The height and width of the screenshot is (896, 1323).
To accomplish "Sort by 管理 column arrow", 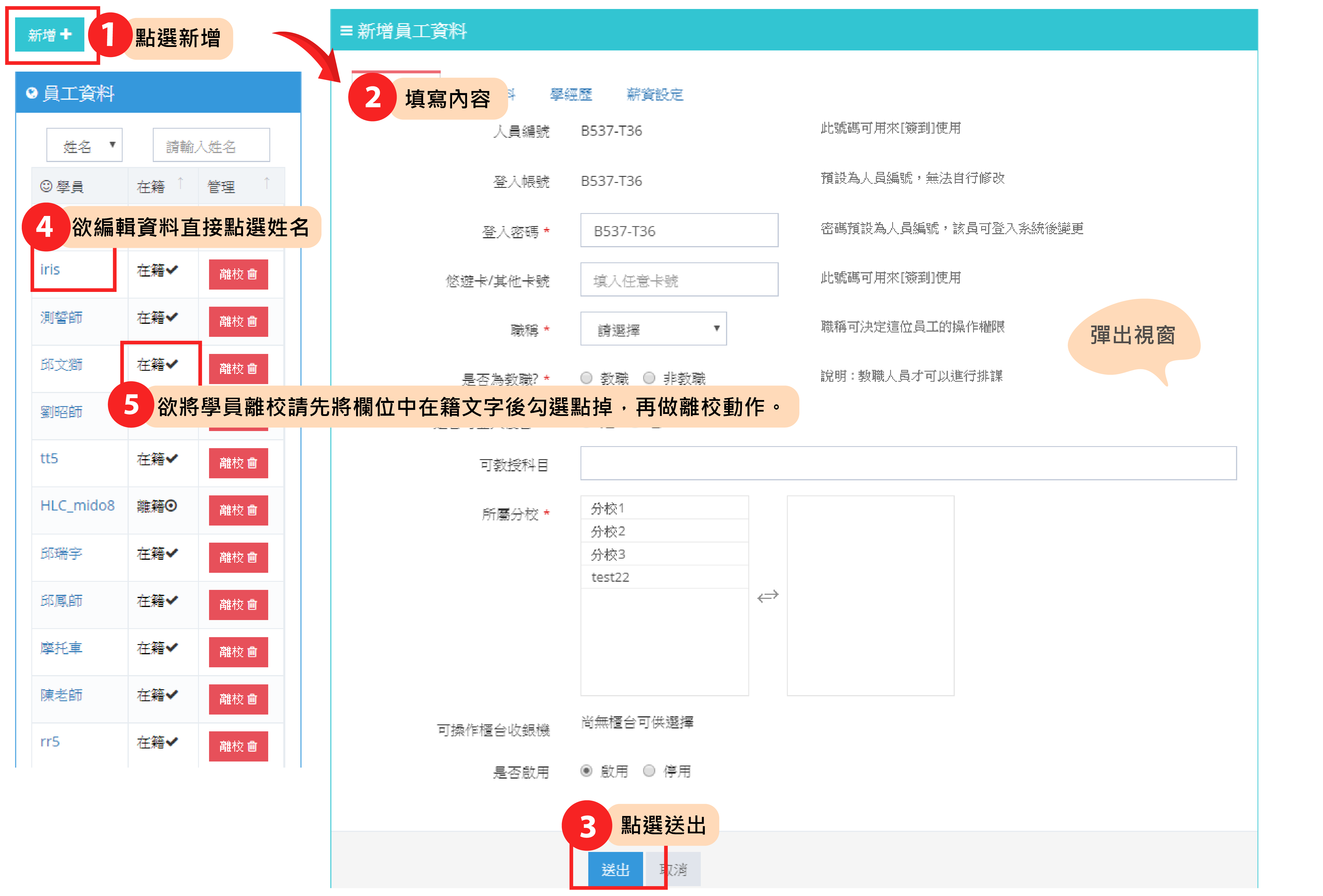I will tap(266, 183).
